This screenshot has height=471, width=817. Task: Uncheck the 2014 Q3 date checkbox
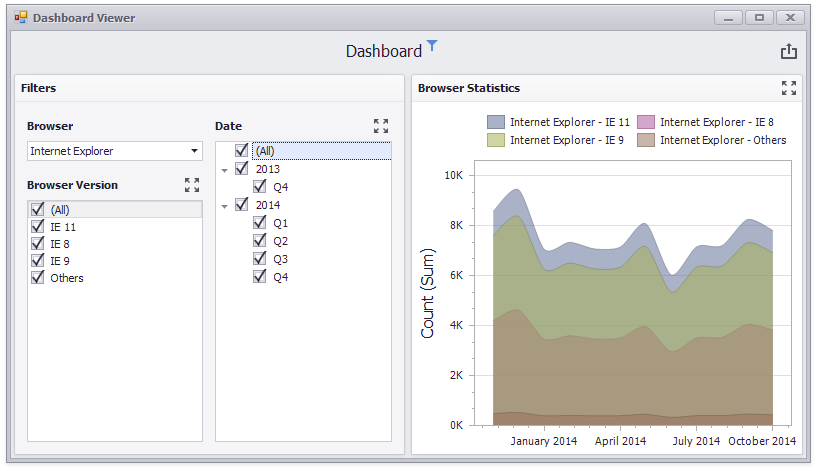point(259,258)
